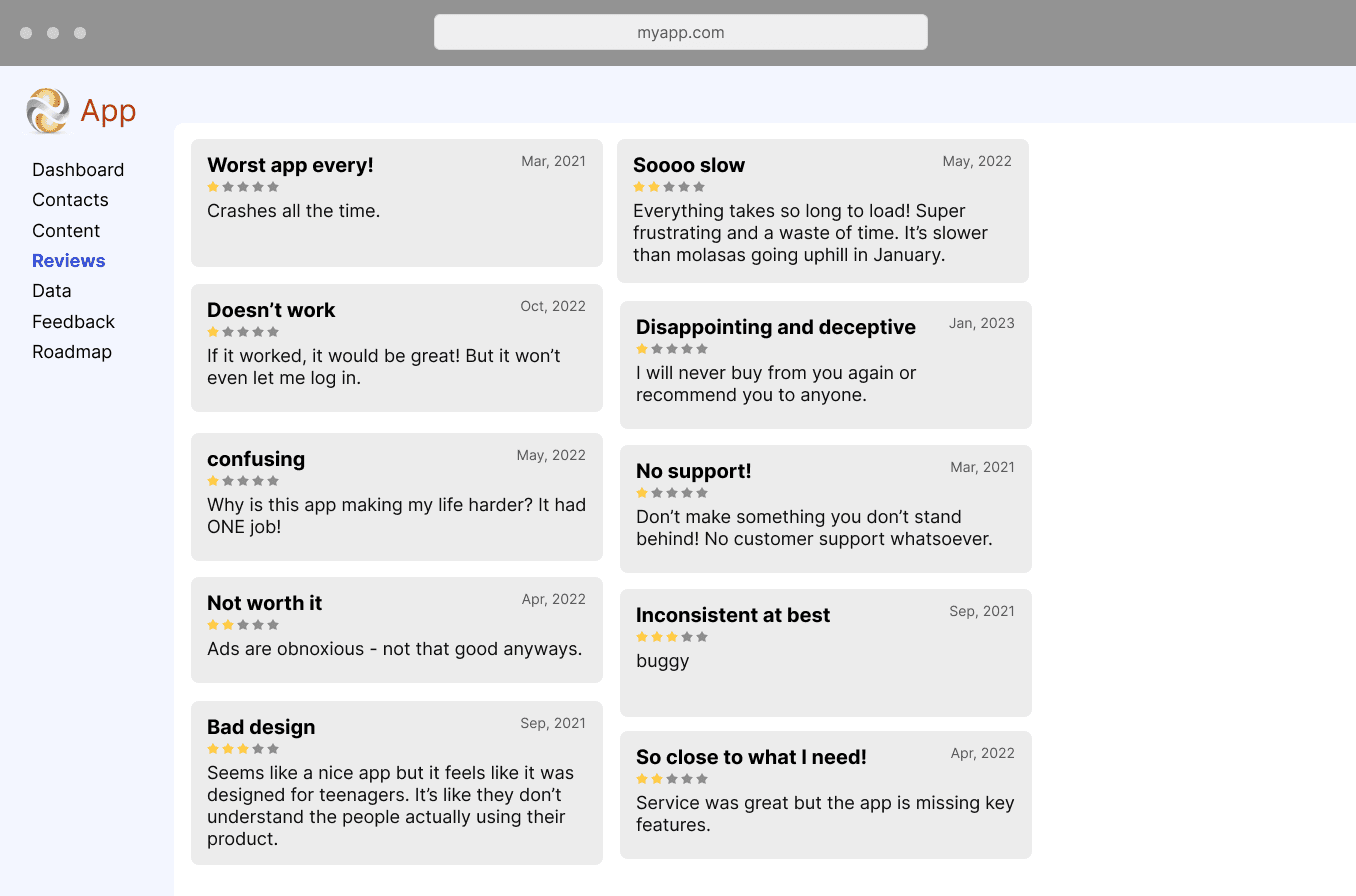This screenshot has height=896, width=1356.
Task: Navigate to Data in the sidebar
Action: (x=52, y=291)
